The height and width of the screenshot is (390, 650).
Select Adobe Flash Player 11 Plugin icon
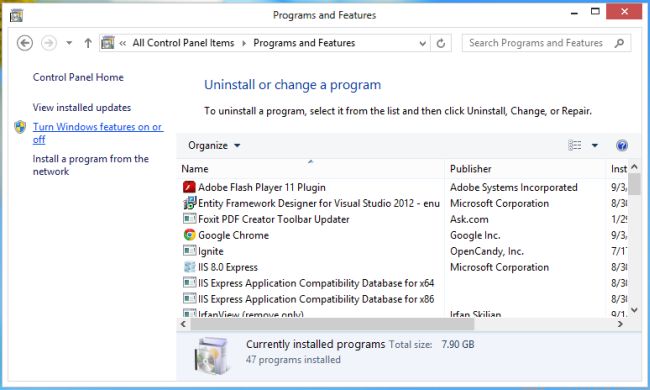pos(189,187)
